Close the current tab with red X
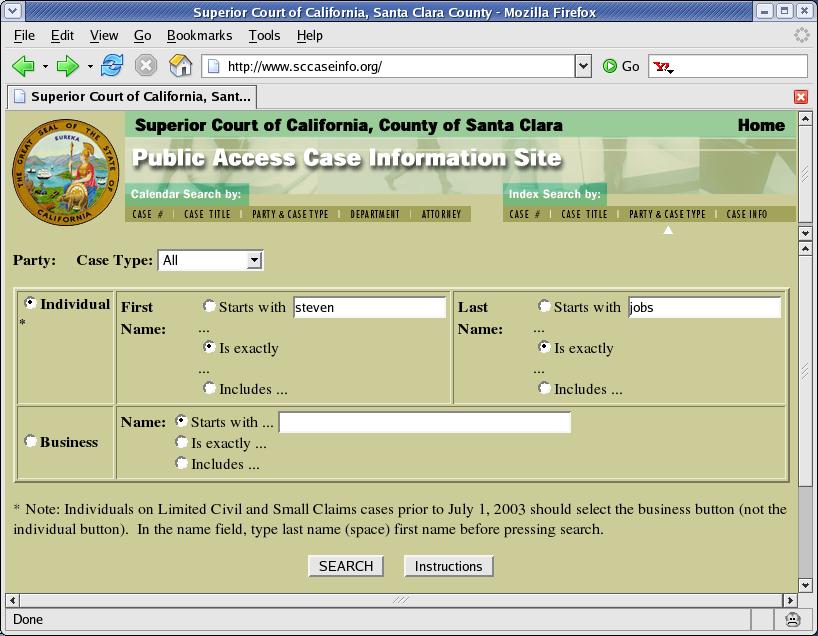The width and height of the screenshot is (818, 636). coord(800,97)
